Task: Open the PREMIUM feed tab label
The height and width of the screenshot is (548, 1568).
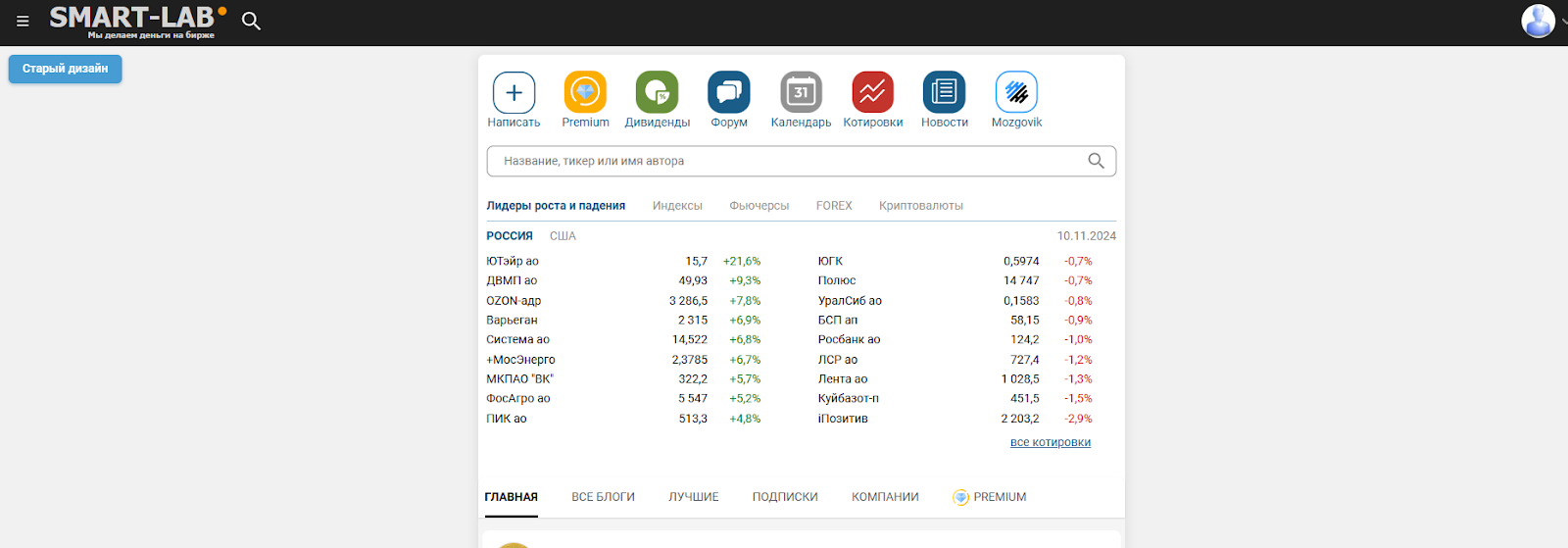Action: pyautogui.click(x=1000, y=497)
